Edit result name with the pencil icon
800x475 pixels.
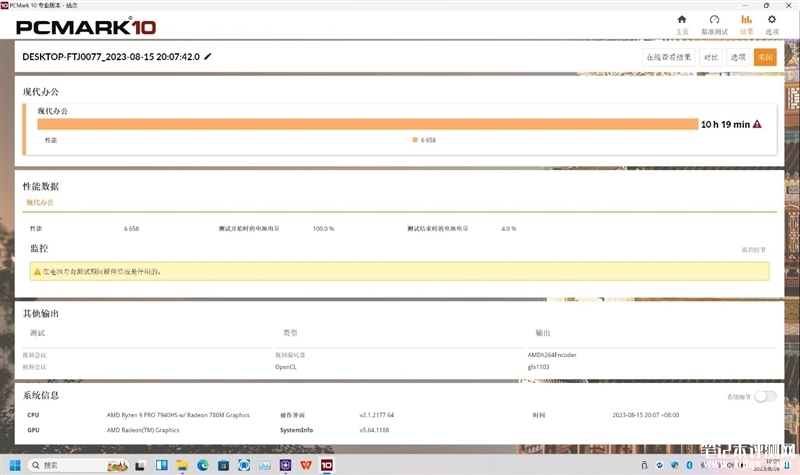208,57
